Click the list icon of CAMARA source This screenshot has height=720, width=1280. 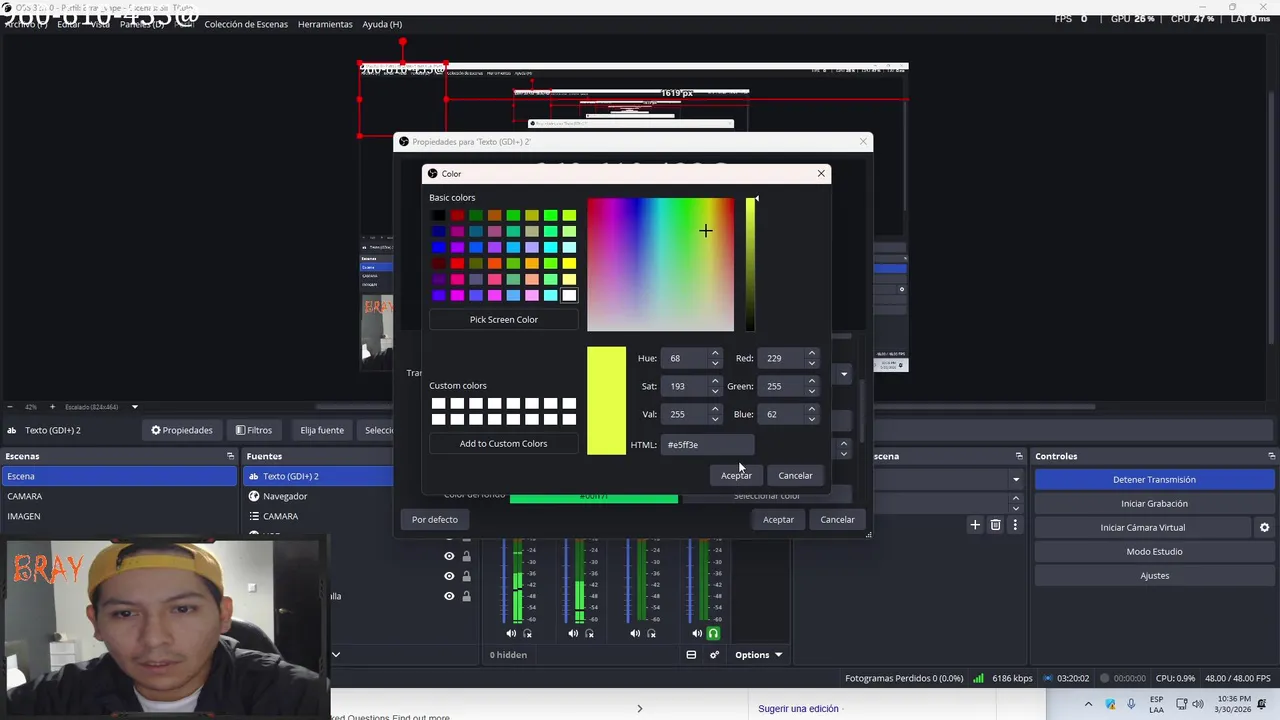254,516
